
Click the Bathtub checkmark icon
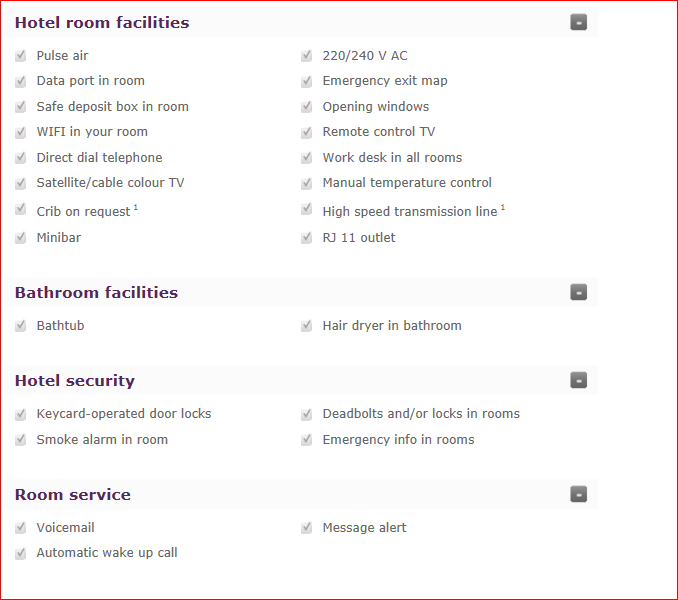(21, 326)
